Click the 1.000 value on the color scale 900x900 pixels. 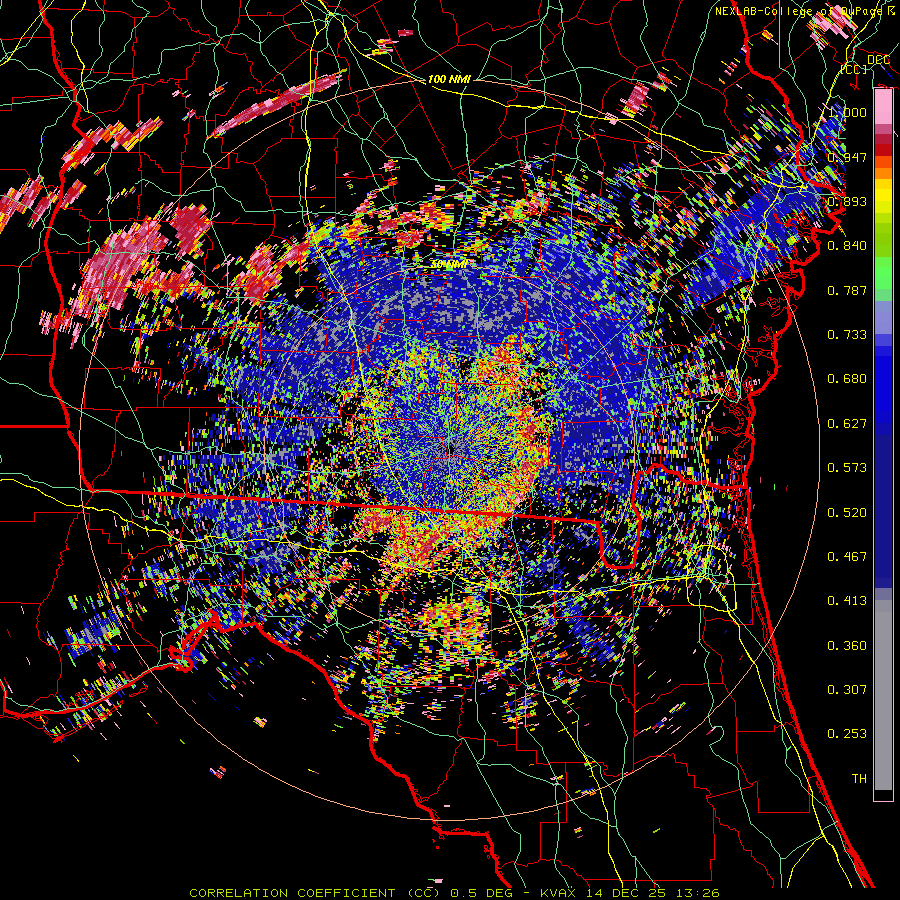tap(847, 112)
